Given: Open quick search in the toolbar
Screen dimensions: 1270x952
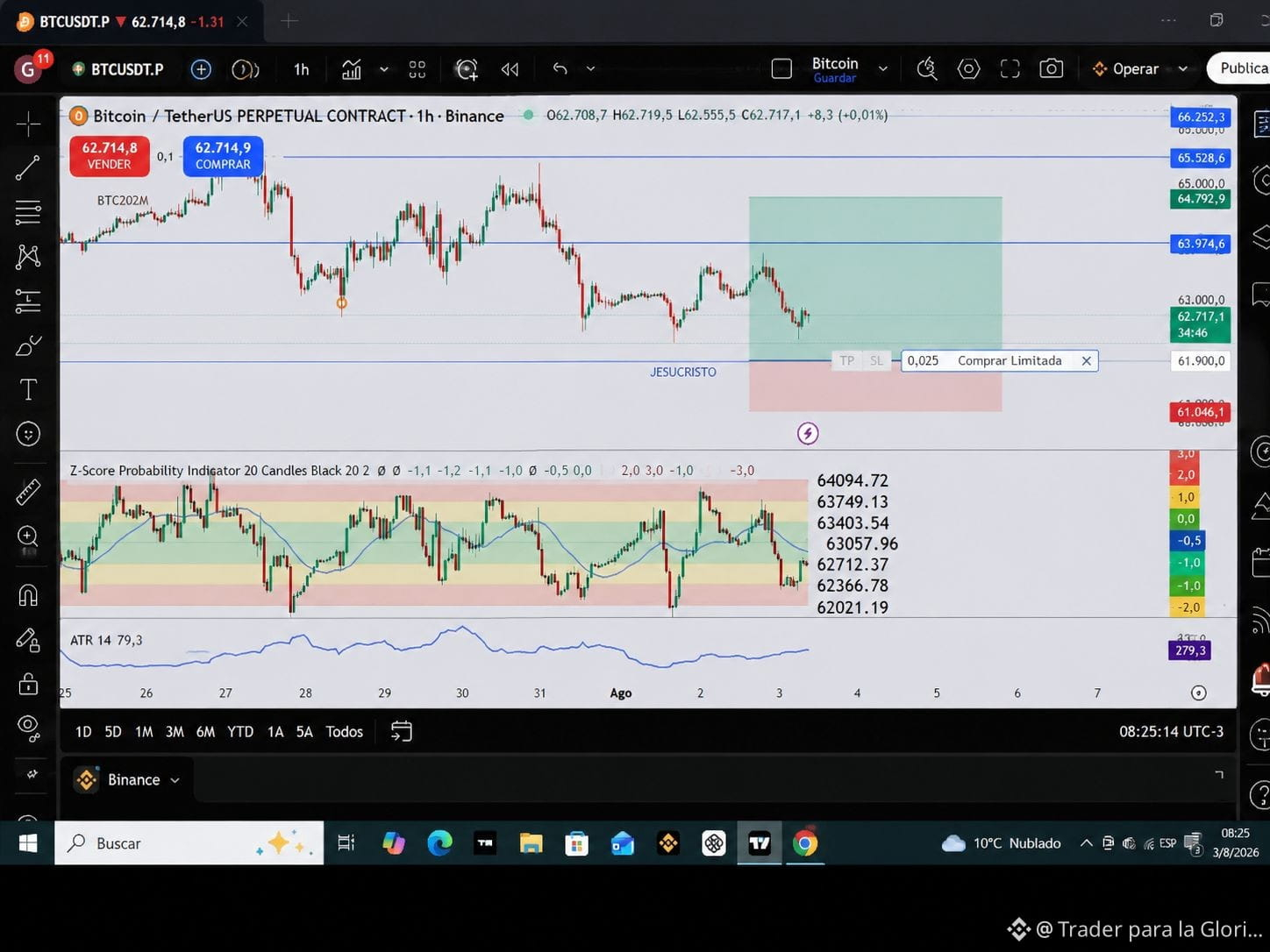Looking at the screenshot, I should coord(927,69).
